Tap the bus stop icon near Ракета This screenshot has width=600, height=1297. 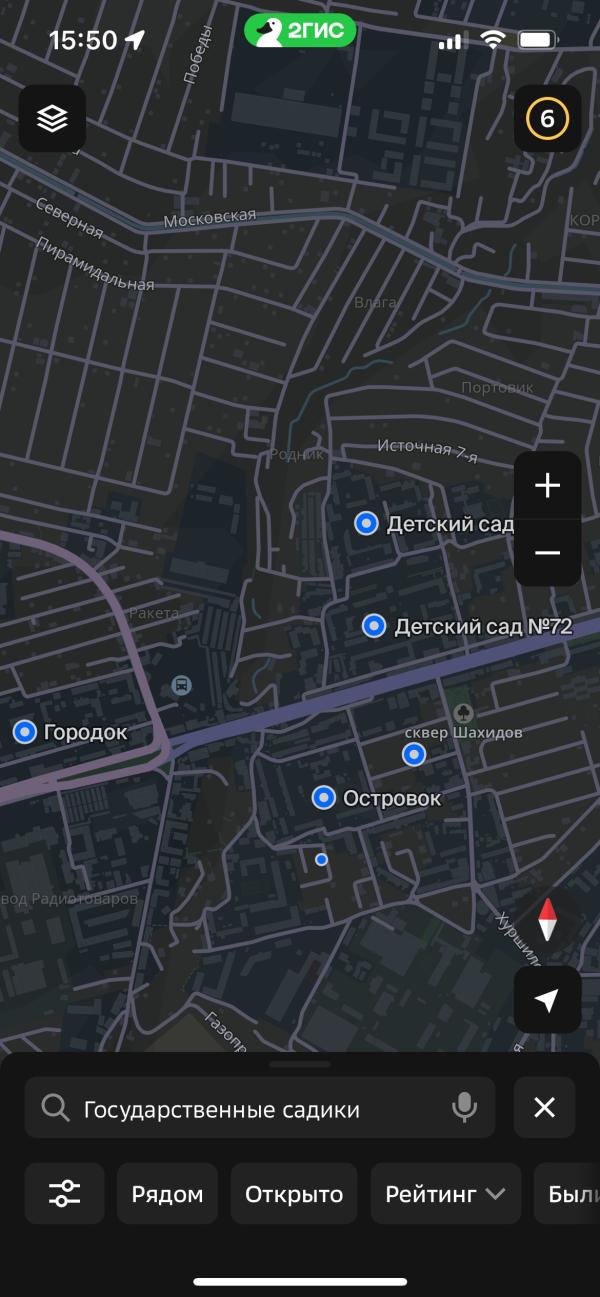pyautogui.click(x=181, y=685)
